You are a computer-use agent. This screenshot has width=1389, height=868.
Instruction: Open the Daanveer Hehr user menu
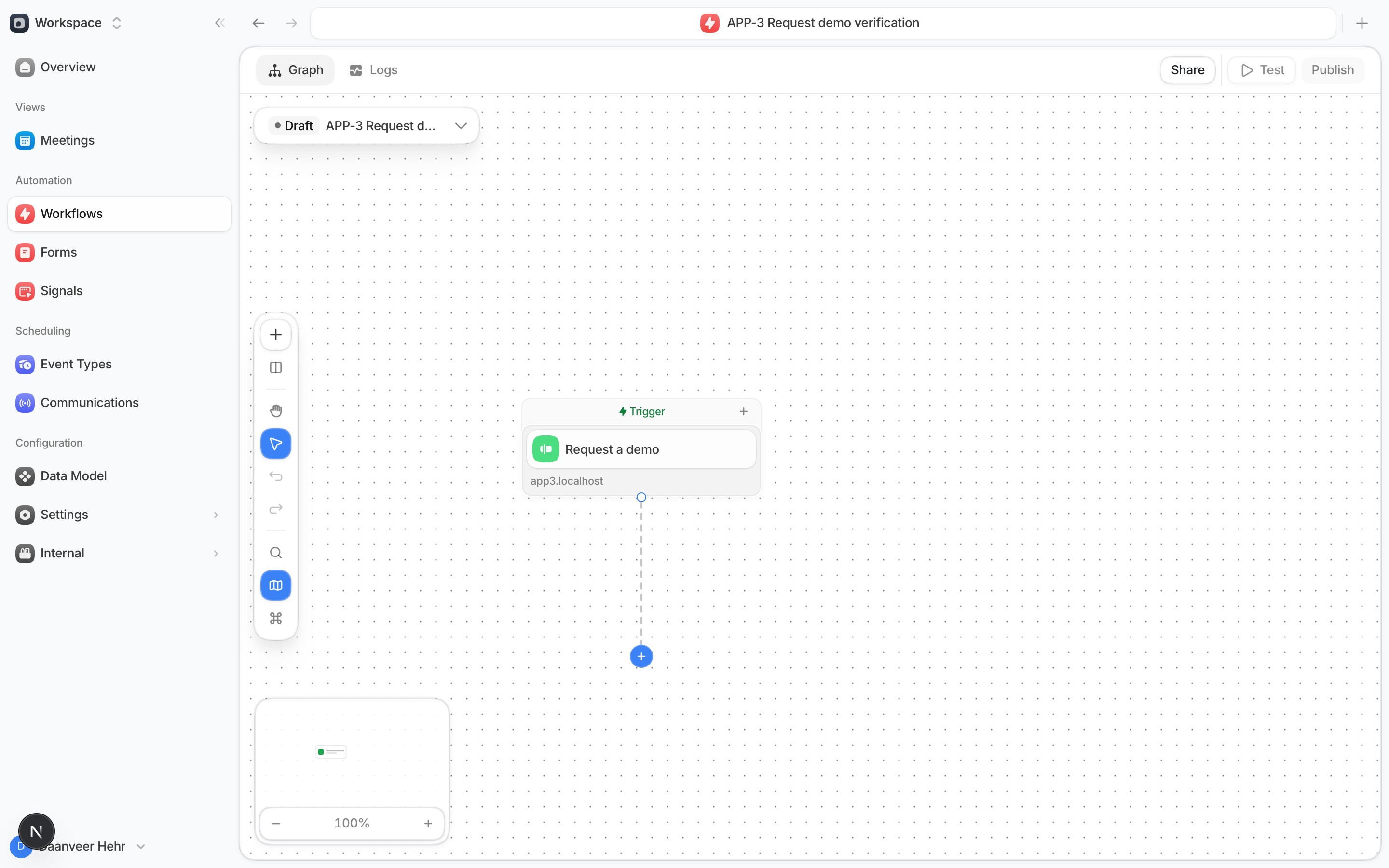click(78, 846)
